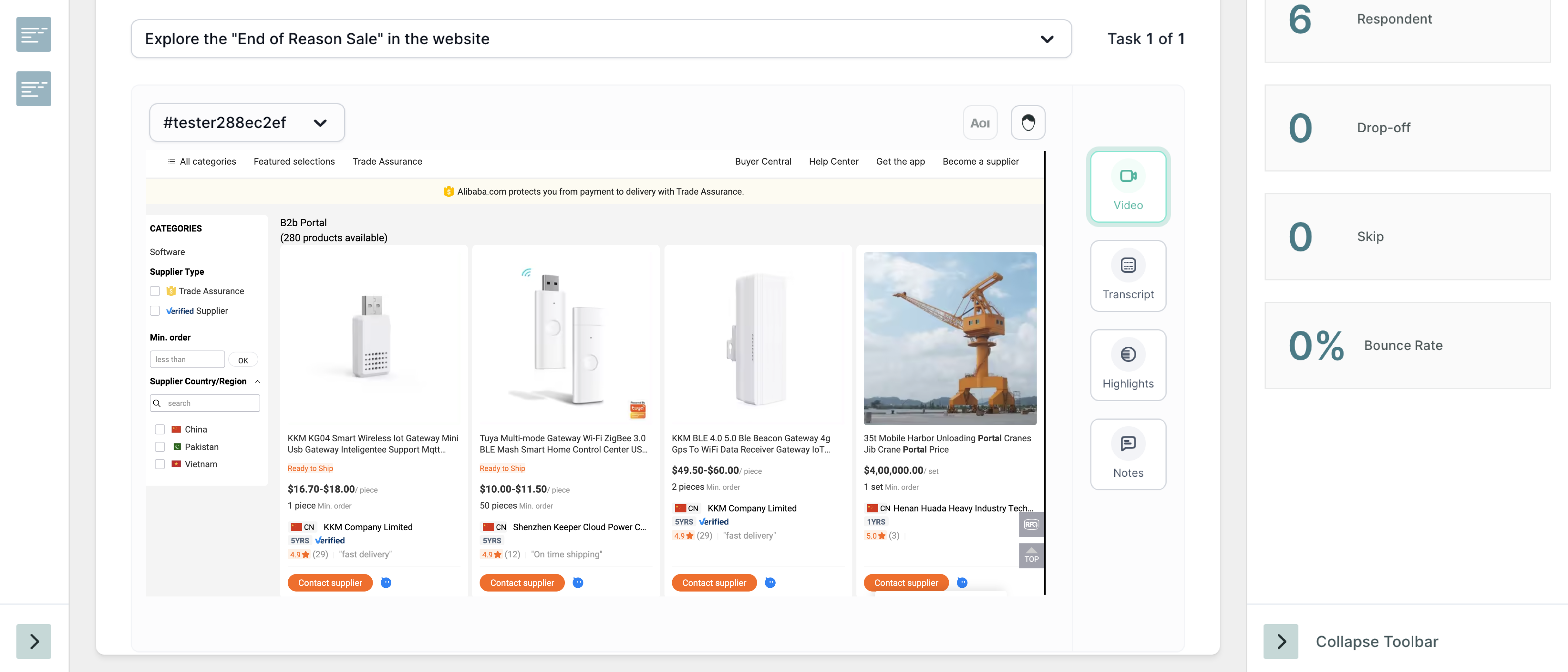Switch to the Transcript tab
The image size is (1568, 672).
[1128, 276]
